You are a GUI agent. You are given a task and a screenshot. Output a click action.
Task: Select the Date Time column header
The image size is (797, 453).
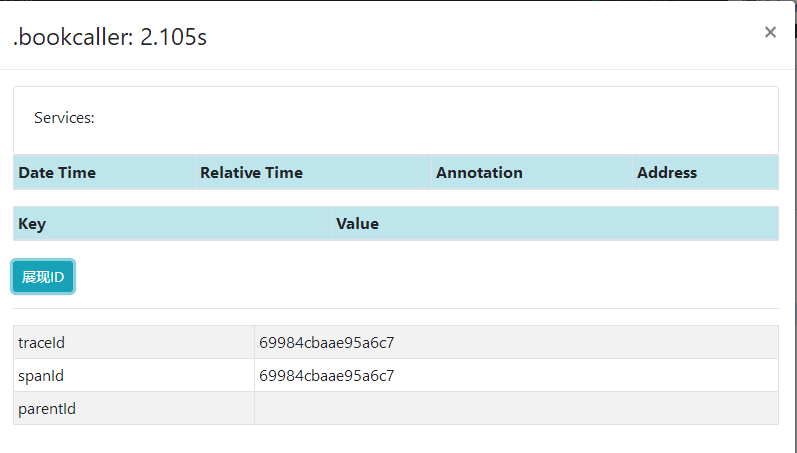57,172
